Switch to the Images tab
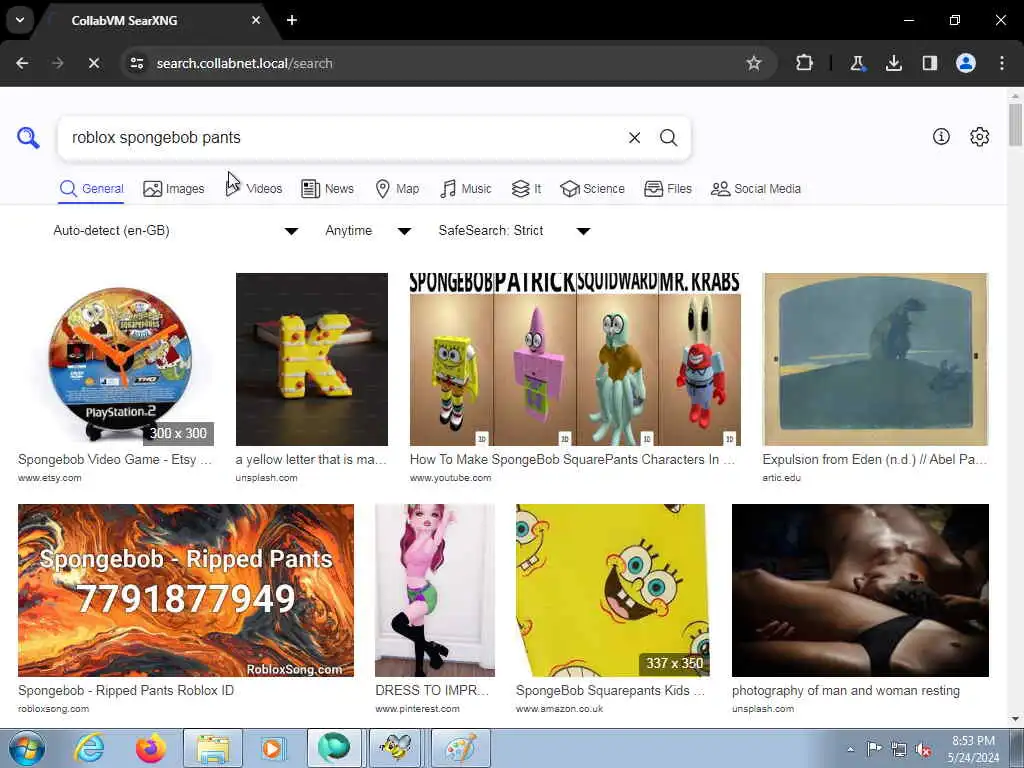 coord(173,189)
